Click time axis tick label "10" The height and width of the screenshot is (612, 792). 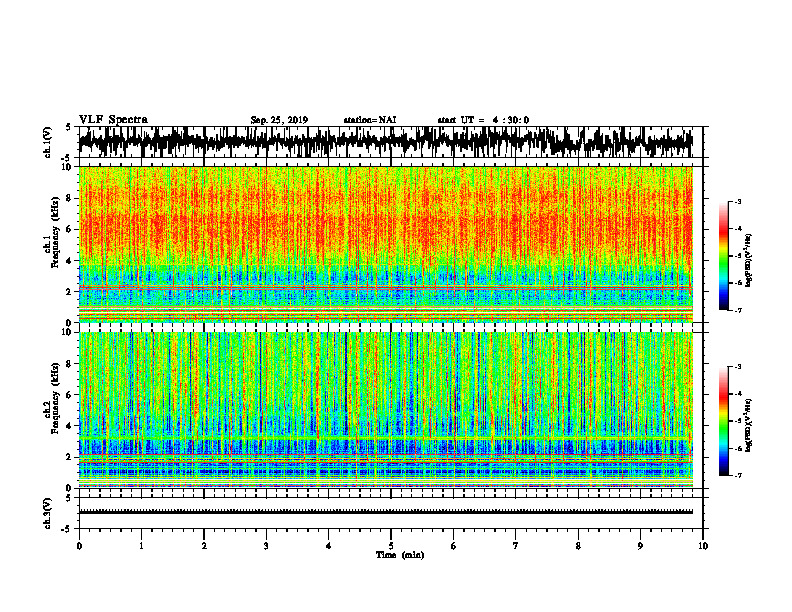pyautogui.click(x=703, y=546)
